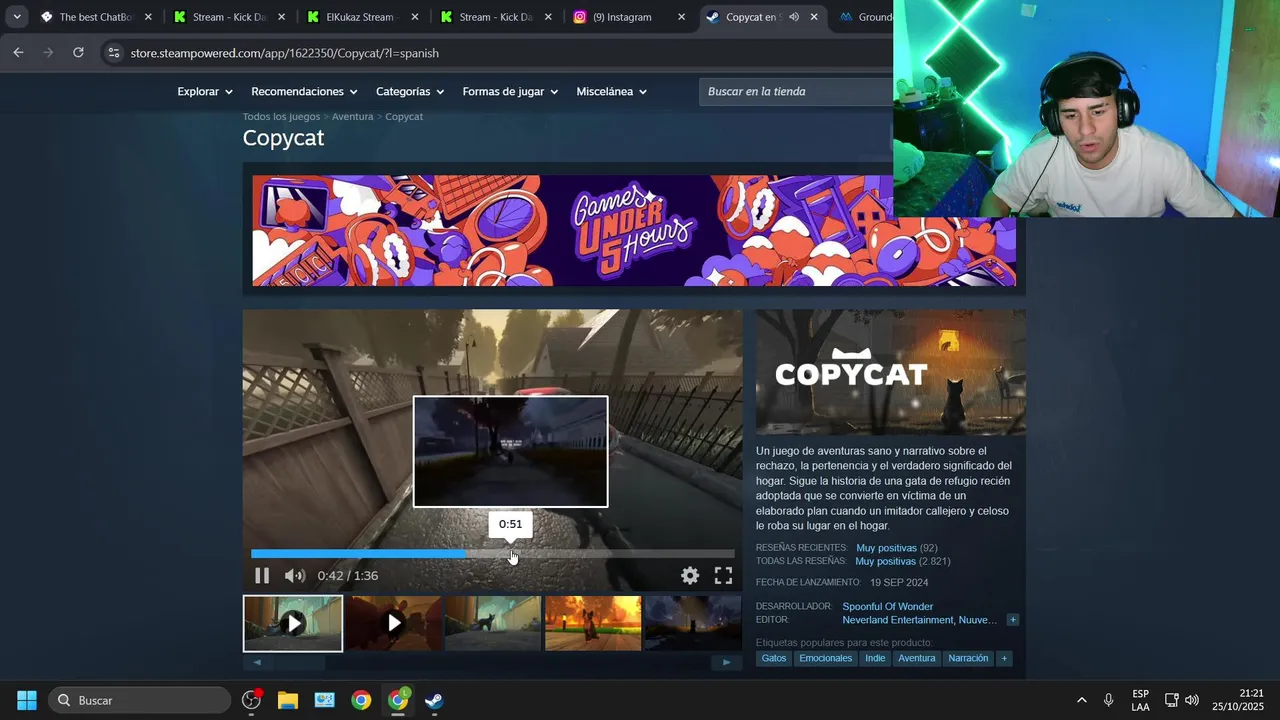Pause the Copycat trailer video
1280x720 pixels.
pyautogui.click(x=262, y=576)
